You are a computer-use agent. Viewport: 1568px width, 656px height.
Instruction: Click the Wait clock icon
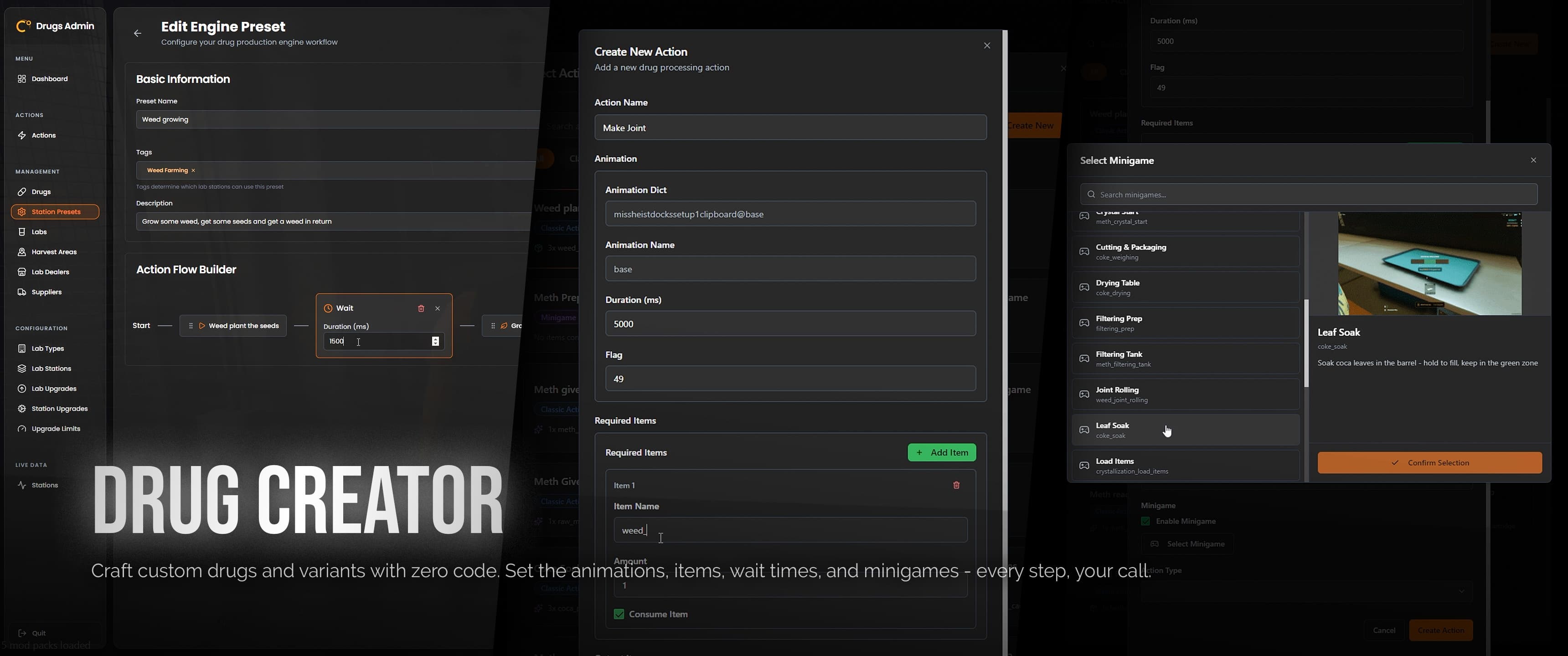tap(328, 308)
